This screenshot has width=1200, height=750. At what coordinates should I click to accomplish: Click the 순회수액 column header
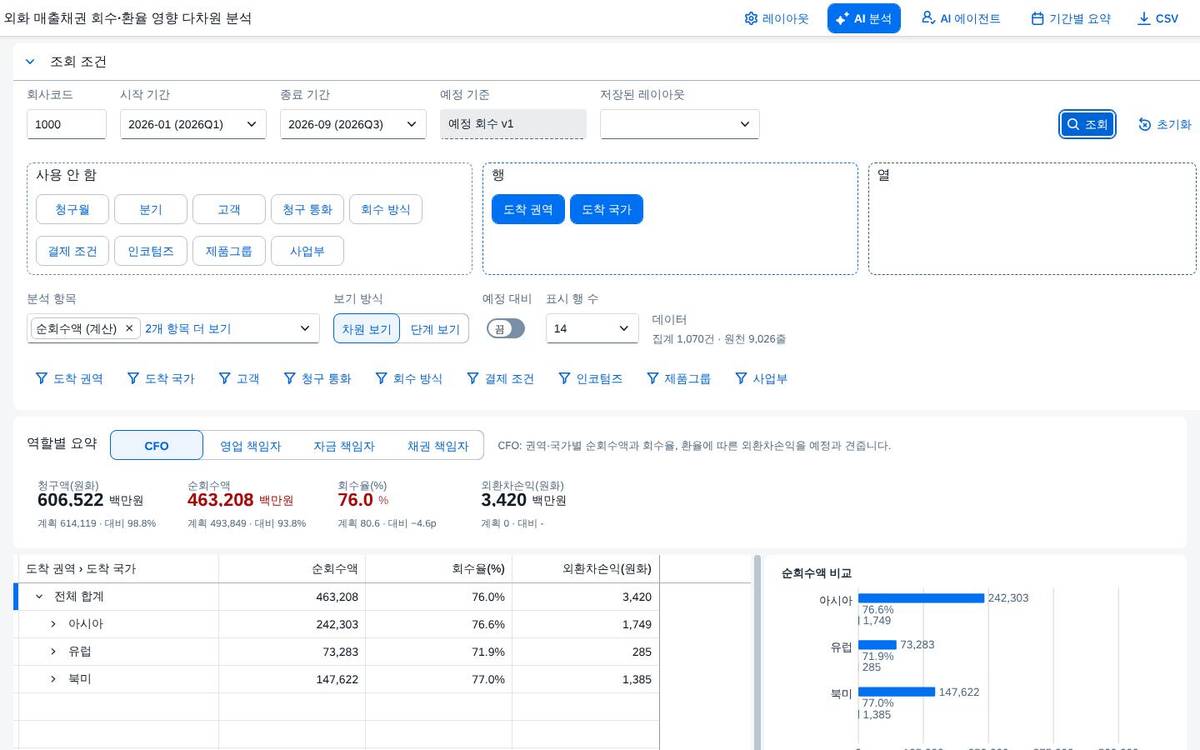click(x=292, y=569)
